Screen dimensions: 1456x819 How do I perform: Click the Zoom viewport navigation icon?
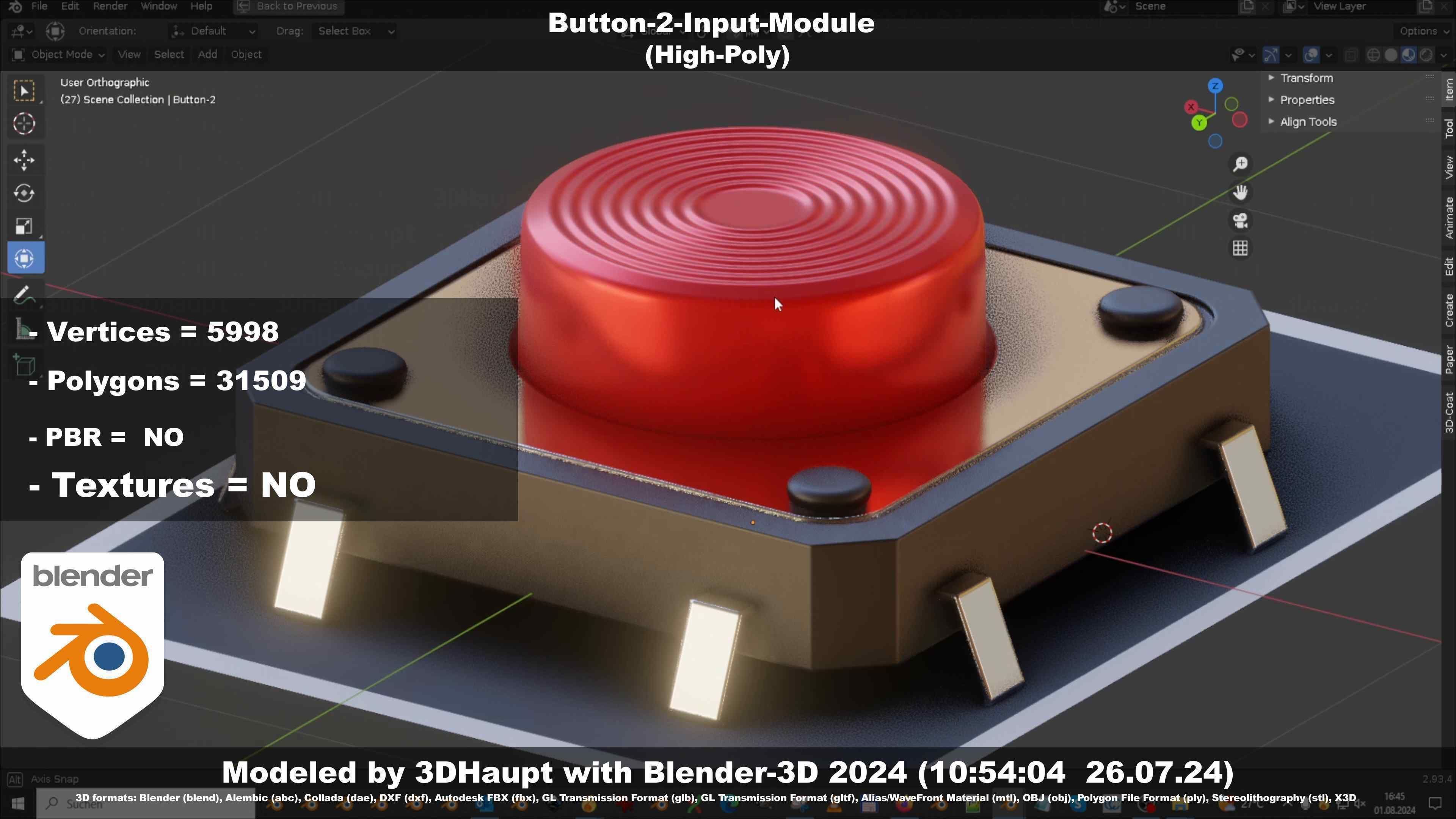(1240, 165)
